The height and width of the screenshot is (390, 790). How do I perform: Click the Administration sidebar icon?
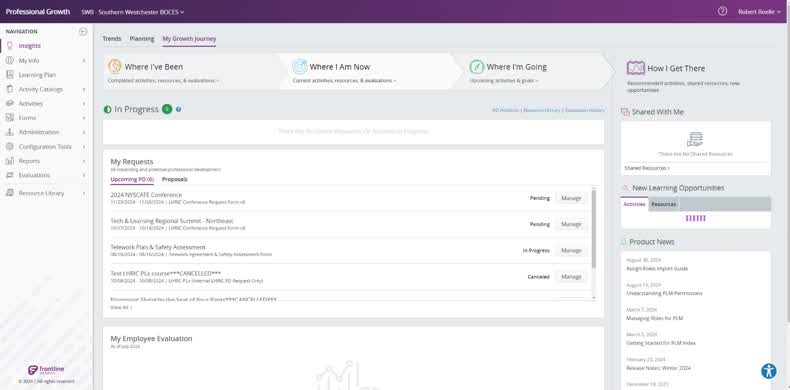(x=10, y=132)
